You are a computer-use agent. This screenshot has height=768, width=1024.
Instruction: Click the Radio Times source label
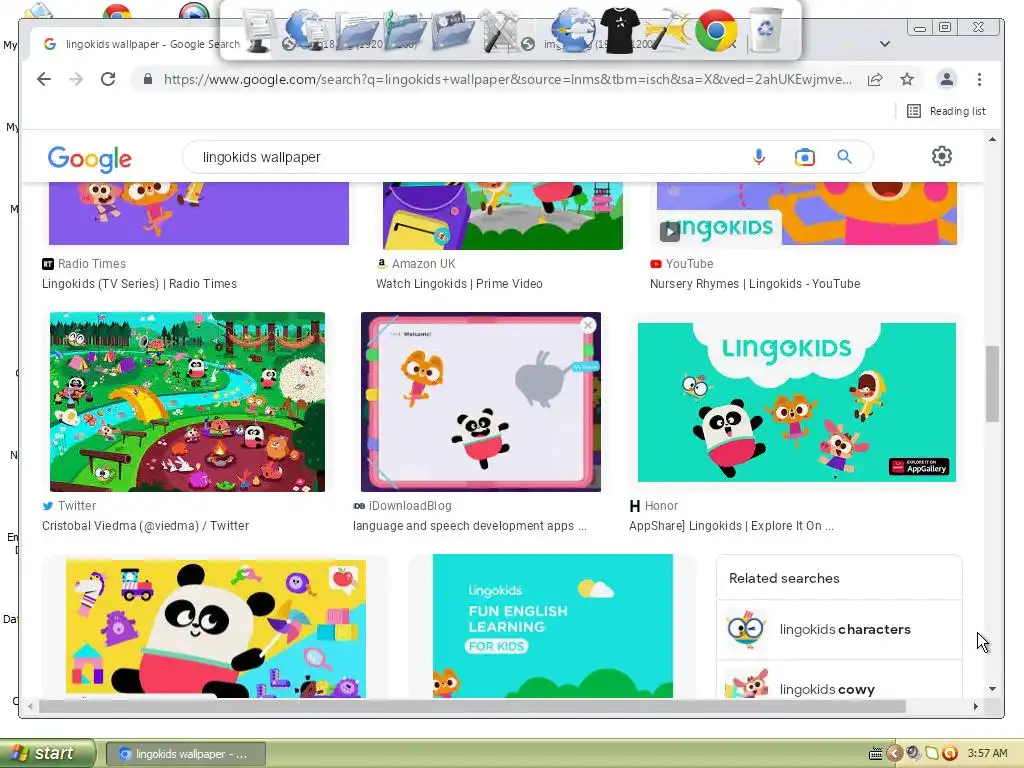tap(91, 264)
